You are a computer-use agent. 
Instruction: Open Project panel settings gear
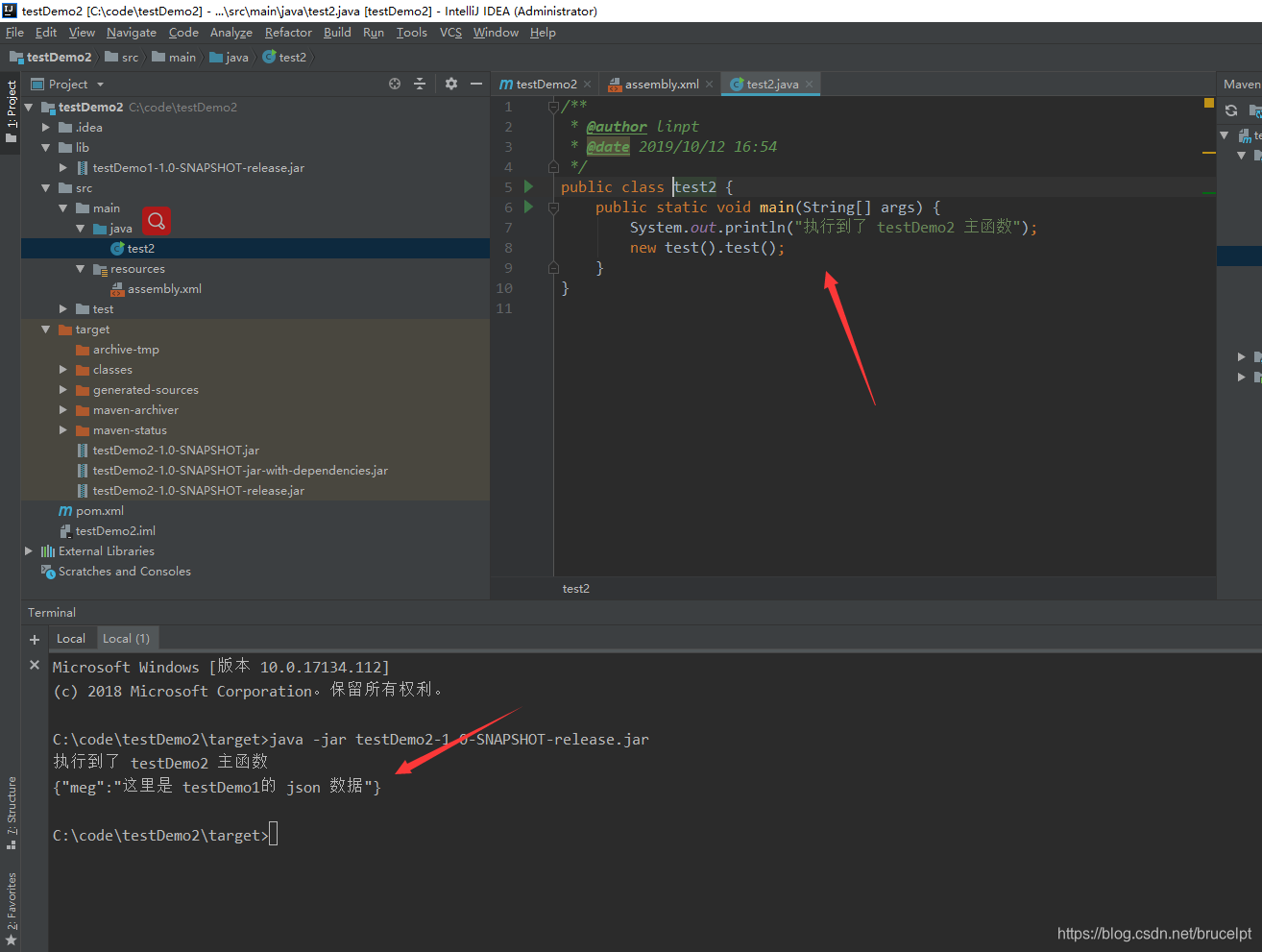tap(451, 85)
